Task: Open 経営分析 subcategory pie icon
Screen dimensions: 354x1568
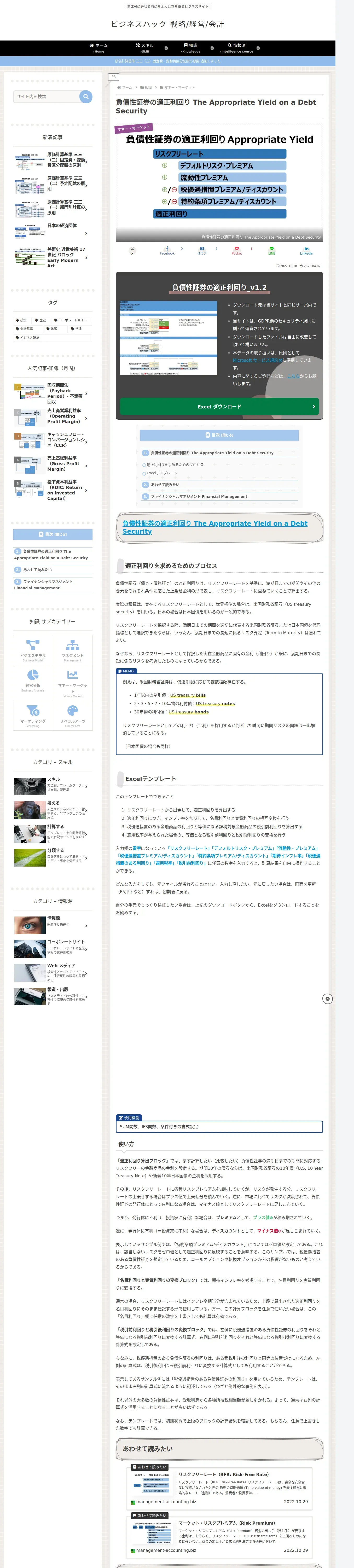Action: 33,675
